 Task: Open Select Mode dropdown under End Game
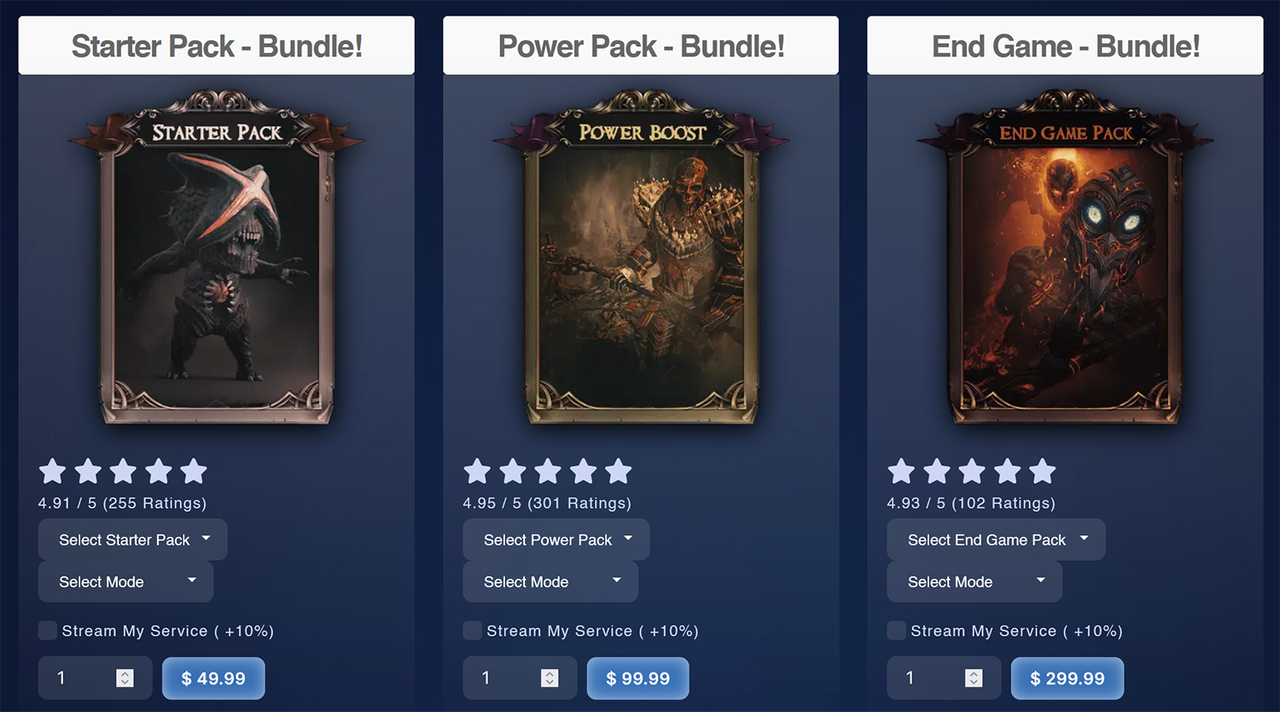(974, 581)
